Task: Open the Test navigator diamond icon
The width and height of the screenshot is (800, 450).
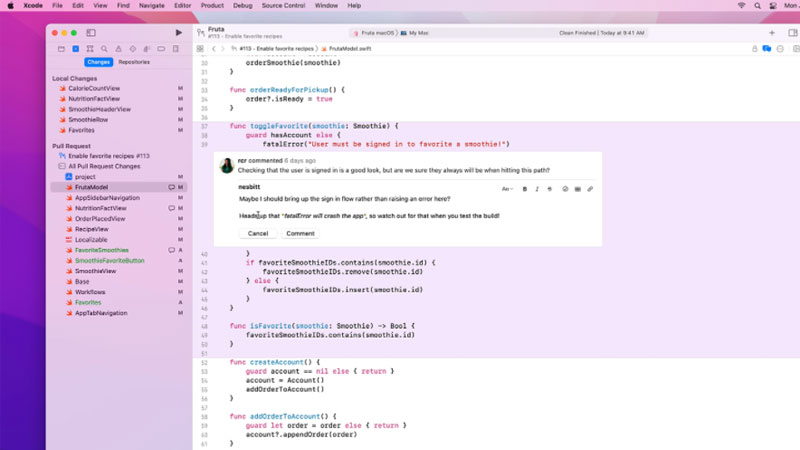Action: pyautogui.click(x=133, y=49)
